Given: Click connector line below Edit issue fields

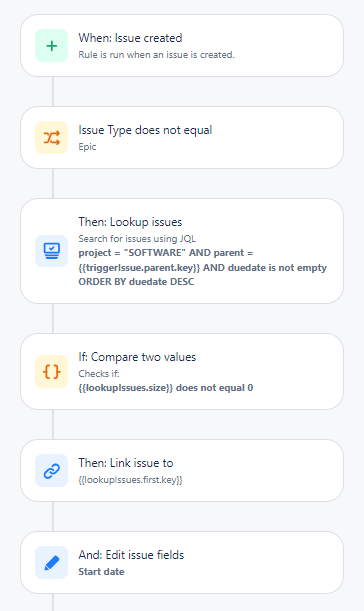Looking at the screenshot, I should 53,602.
